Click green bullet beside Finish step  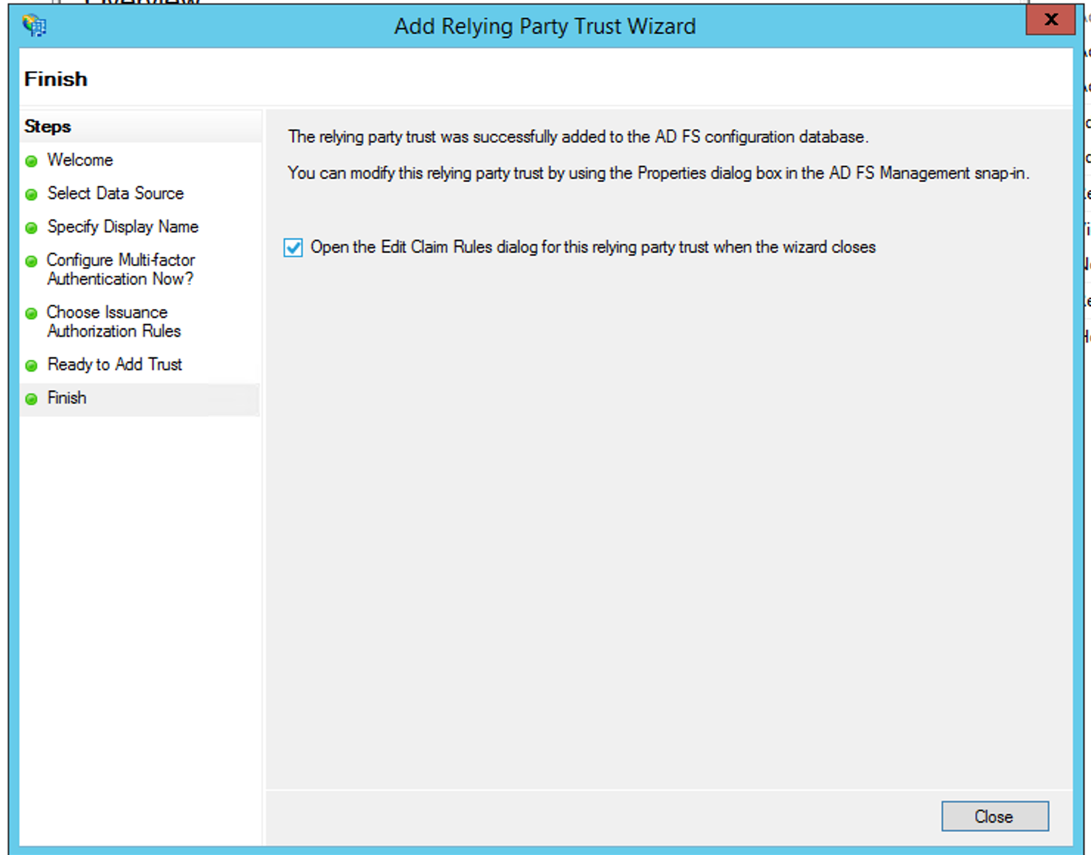[31, 399]
